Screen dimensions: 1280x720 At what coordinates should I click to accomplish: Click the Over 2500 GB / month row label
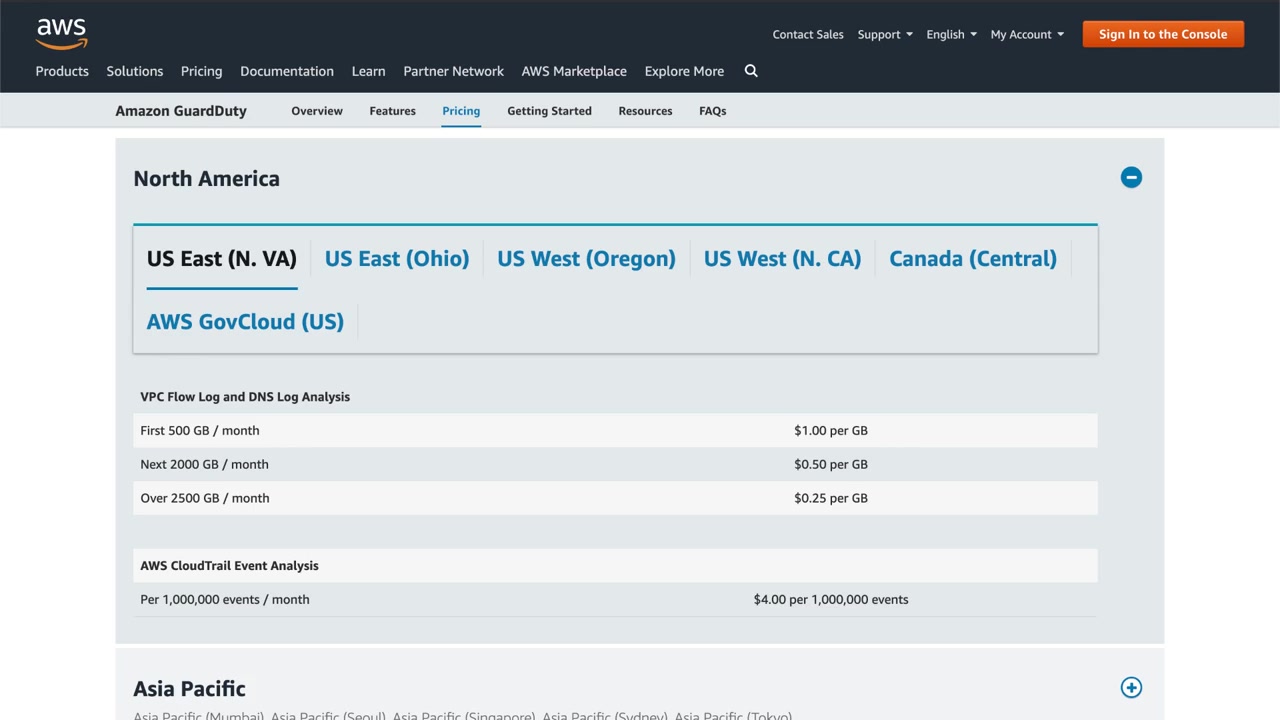pos(205,499)
